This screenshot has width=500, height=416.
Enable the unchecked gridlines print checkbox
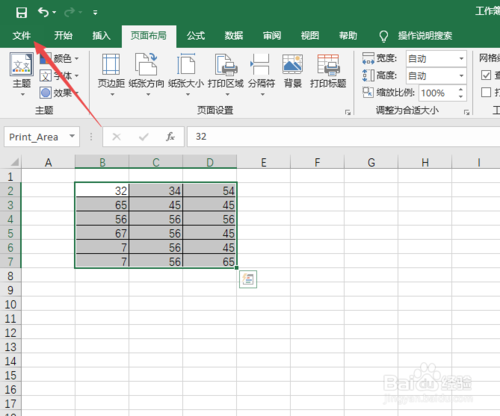pos(486,92)
